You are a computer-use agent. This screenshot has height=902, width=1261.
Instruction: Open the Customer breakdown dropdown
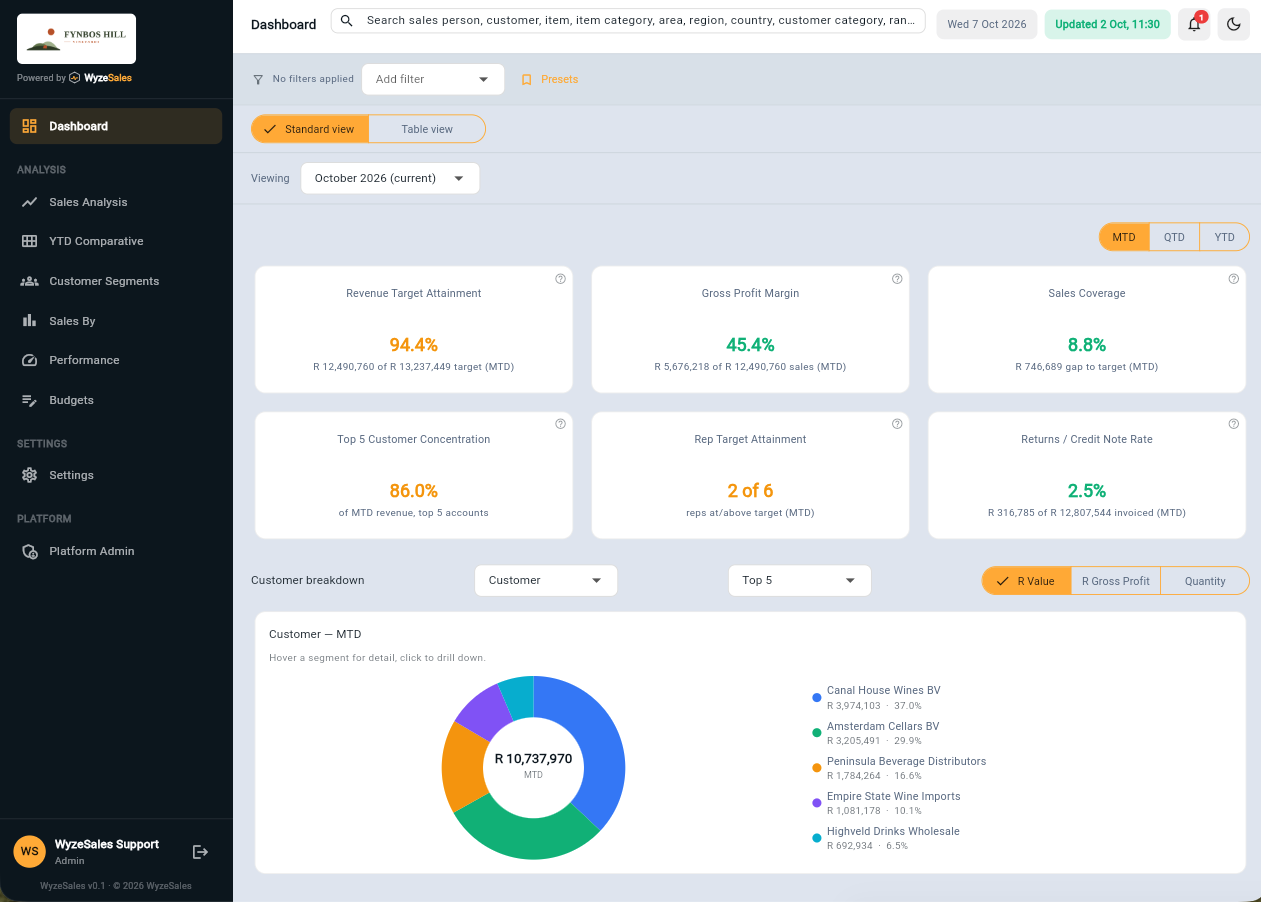point(546,580)
